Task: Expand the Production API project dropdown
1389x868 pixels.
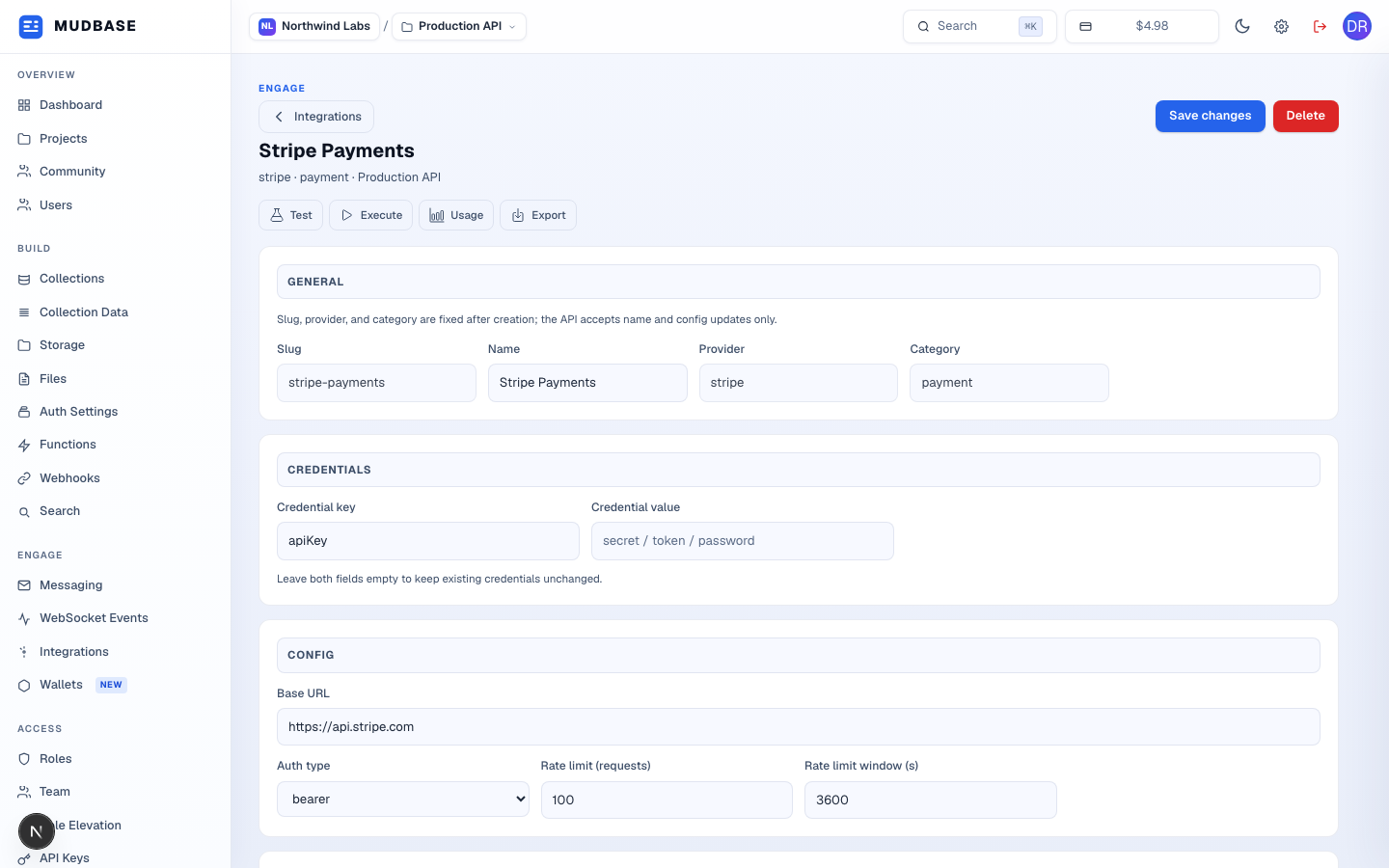Action: coord(459,26)
